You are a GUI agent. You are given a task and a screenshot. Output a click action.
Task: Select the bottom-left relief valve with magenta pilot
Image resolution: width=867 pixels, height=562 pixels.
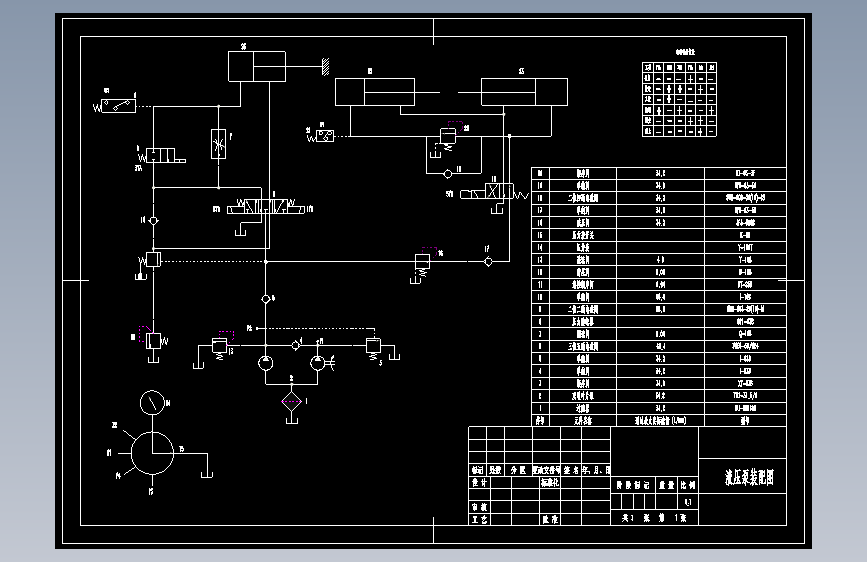[x=153, y=341]
